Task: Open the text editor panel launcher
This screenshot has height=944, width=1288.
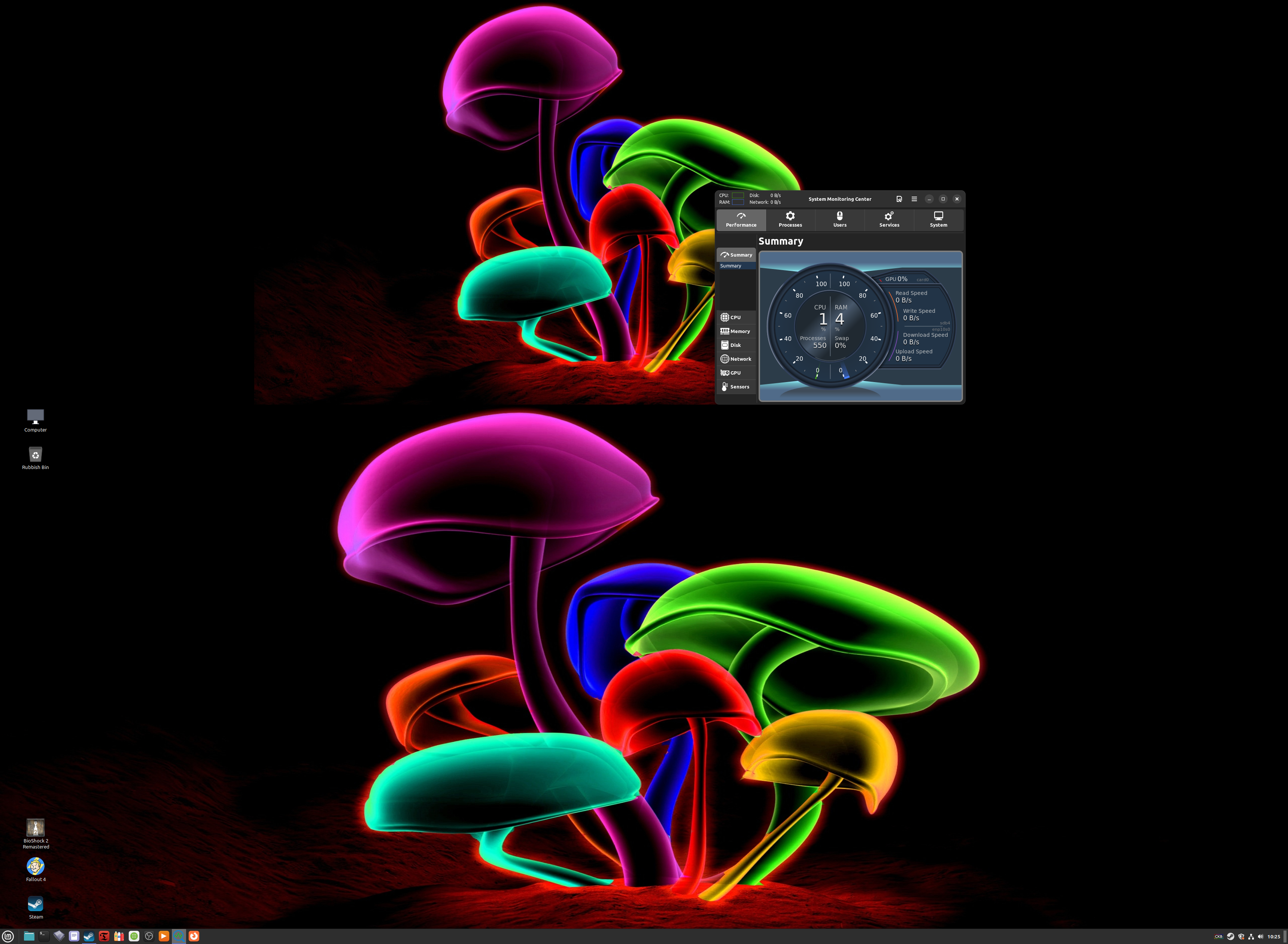Action: pyautogui.click(x=74, y=936)
